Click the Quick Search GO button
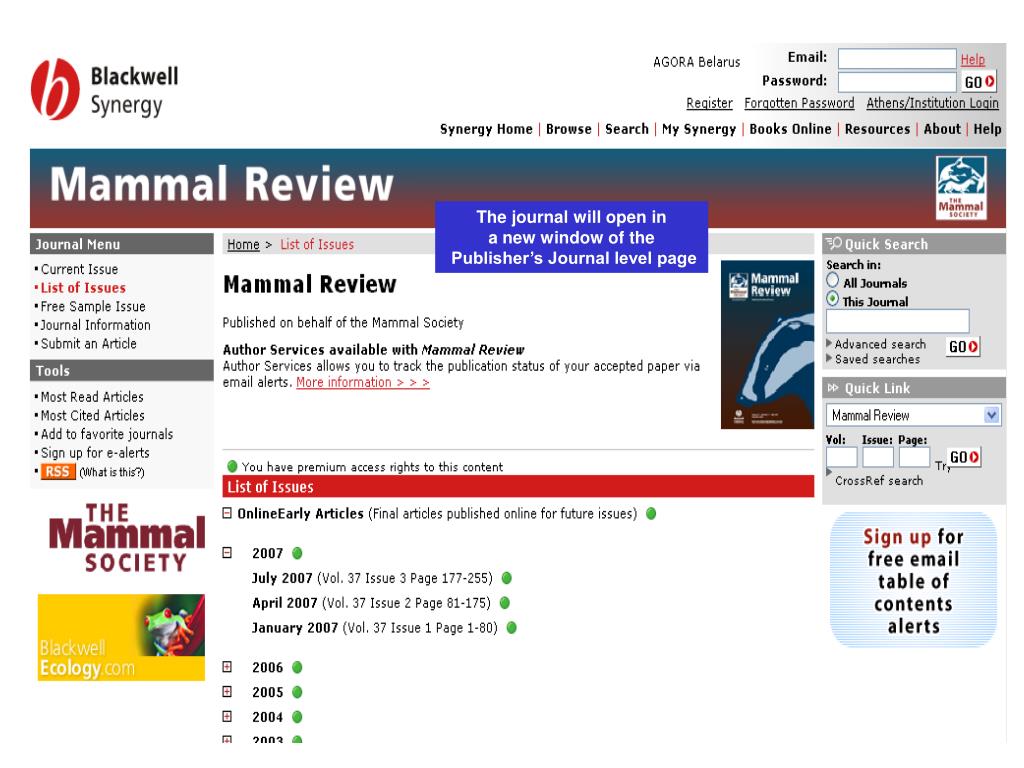This screenshot has height=768, width=1024. [963, 347]
